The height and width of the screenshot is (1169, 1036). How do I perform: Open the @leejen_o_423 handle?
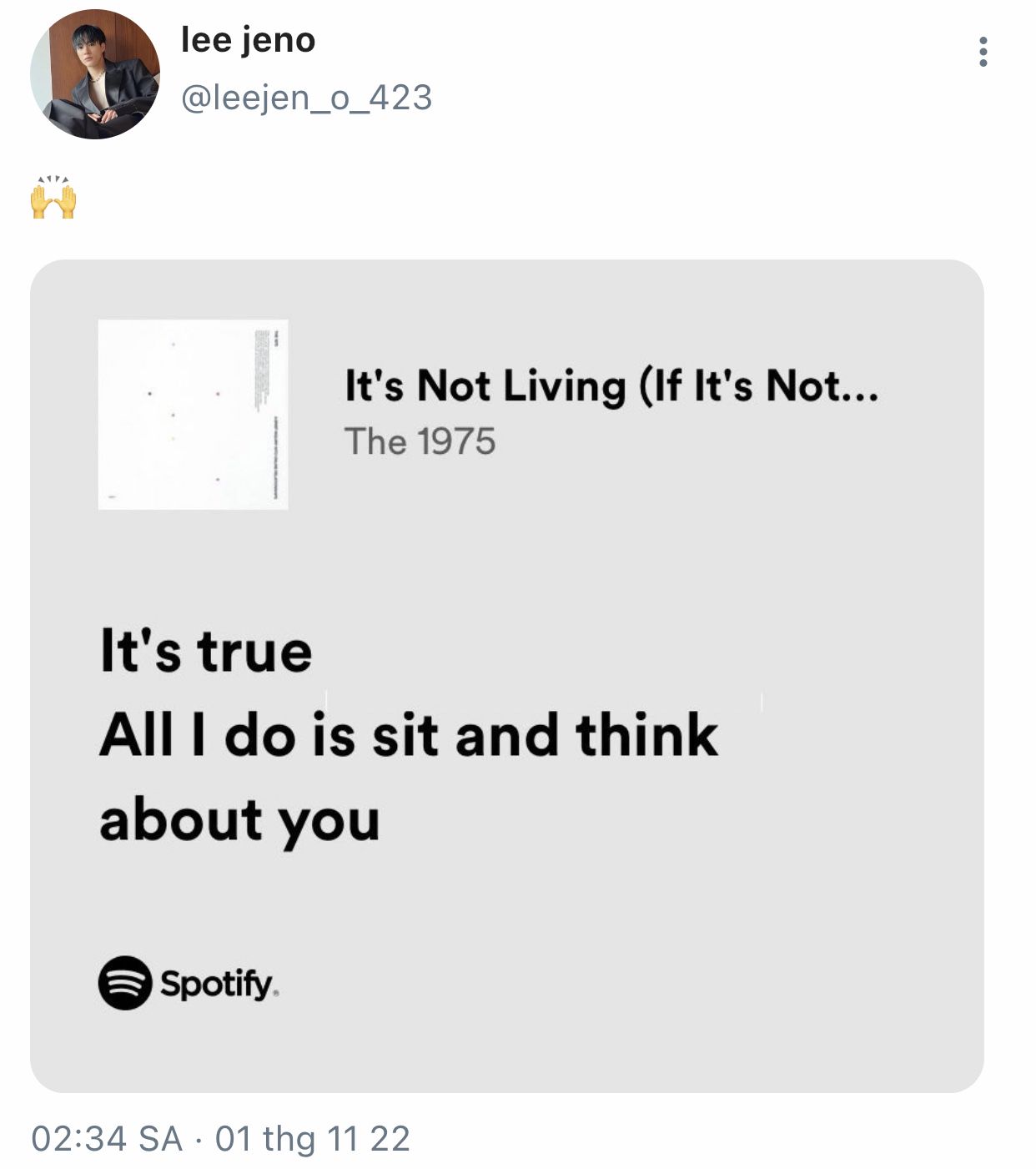(x=306, y=98)
